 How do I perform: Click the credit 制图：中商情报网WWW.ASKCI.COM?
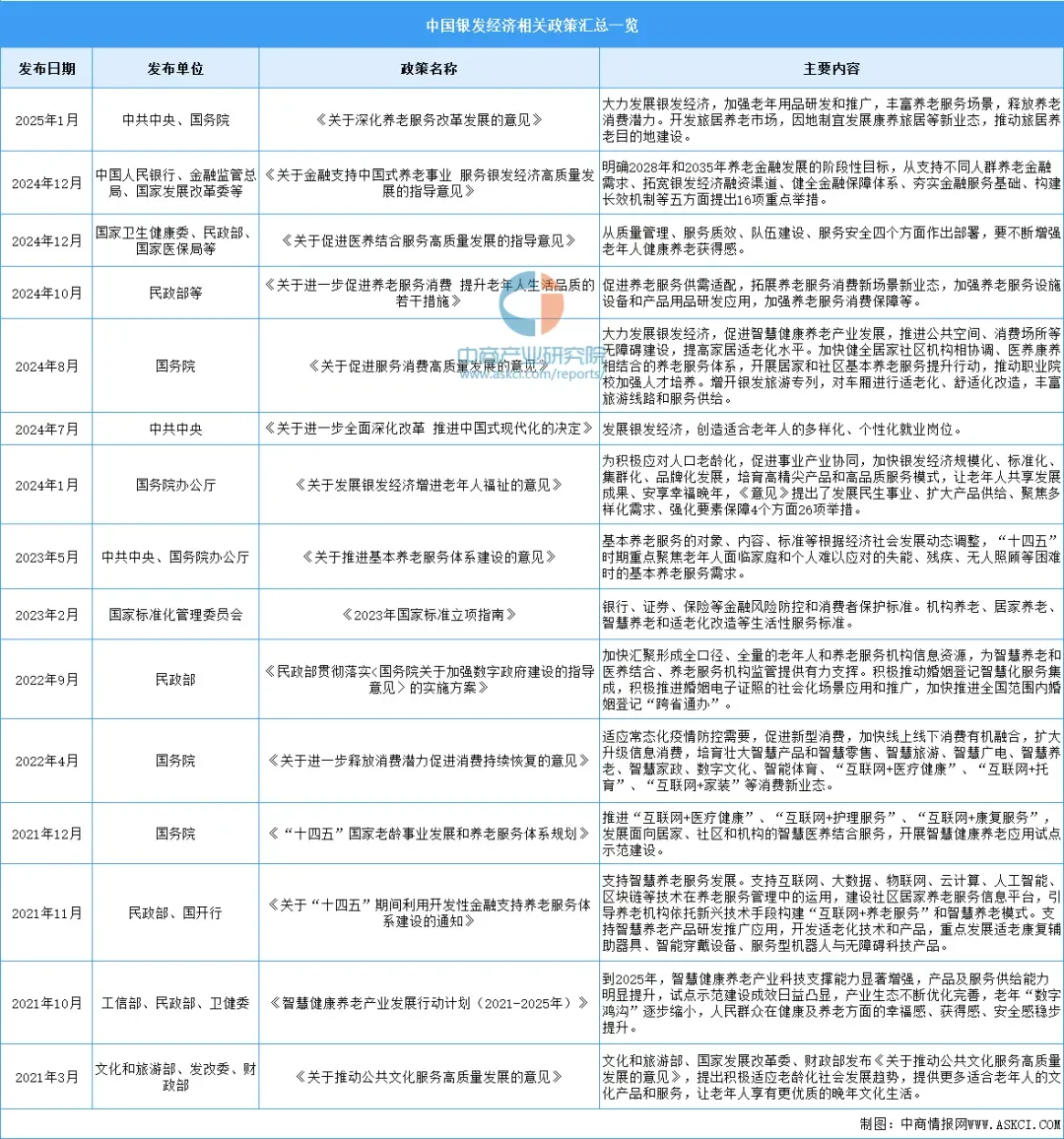tap(960, 1124)
